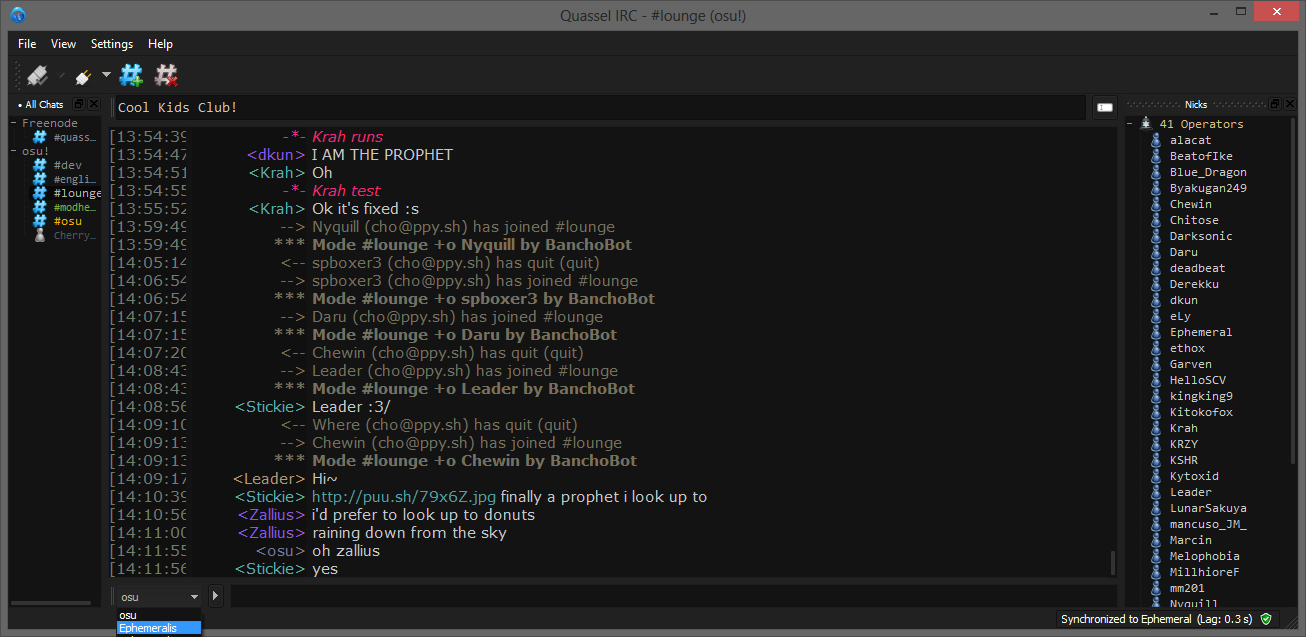Select BeatofIke in the Nicks list

1201,156
